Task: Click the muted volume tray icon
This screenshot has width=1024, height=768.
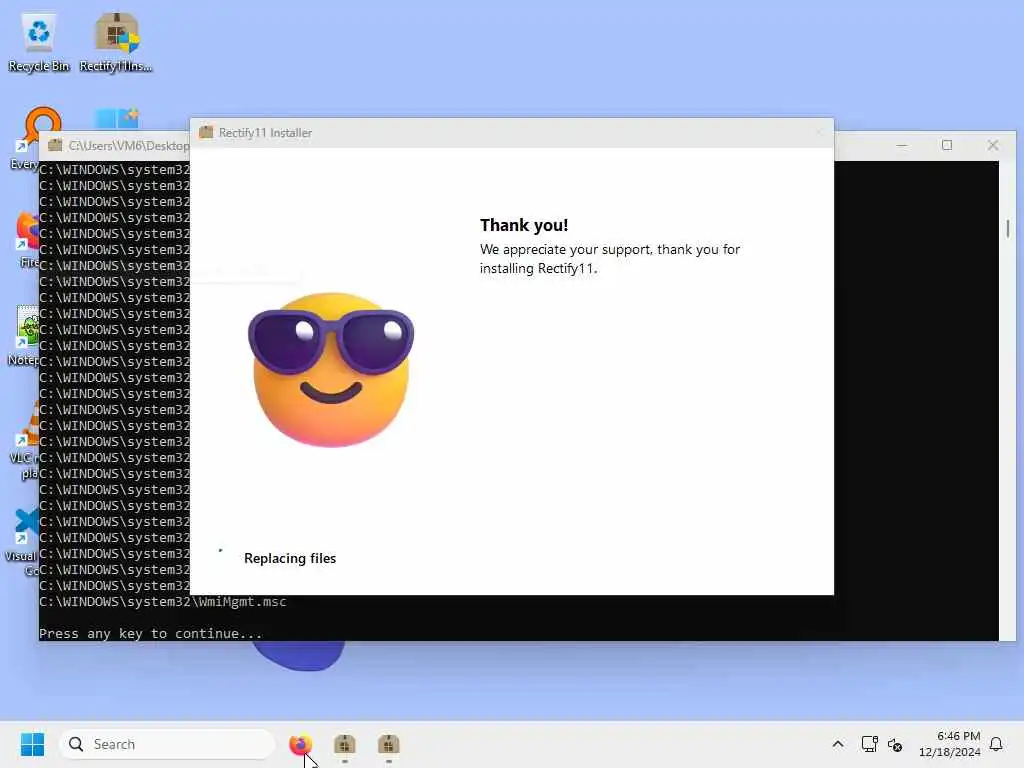Action: point(895,744)
